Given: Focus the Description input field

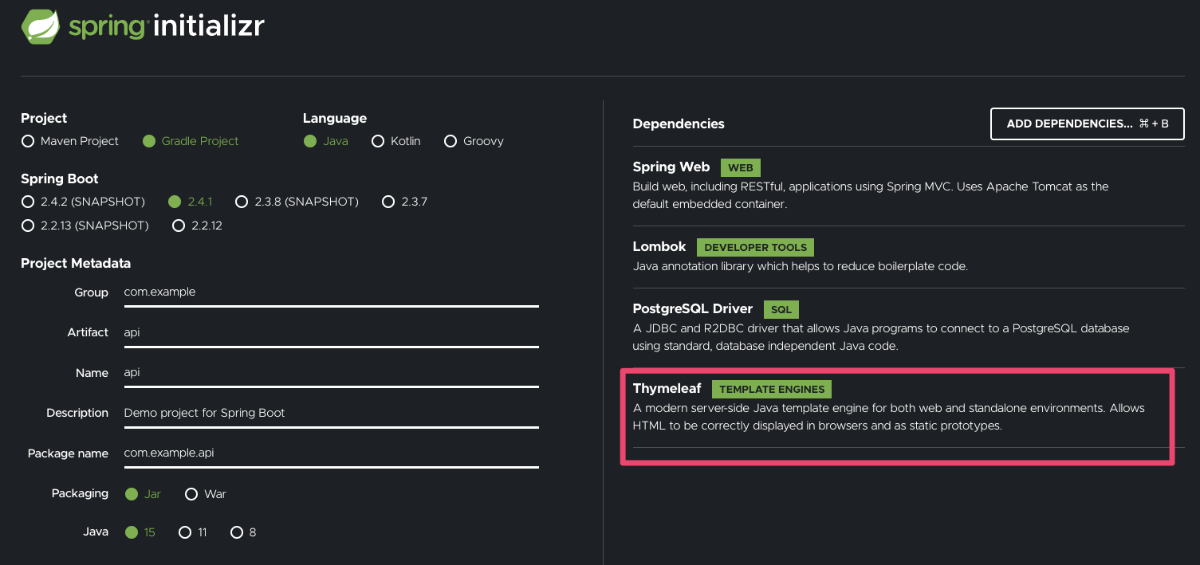Looking at the screenshot, I should point(331,413).
